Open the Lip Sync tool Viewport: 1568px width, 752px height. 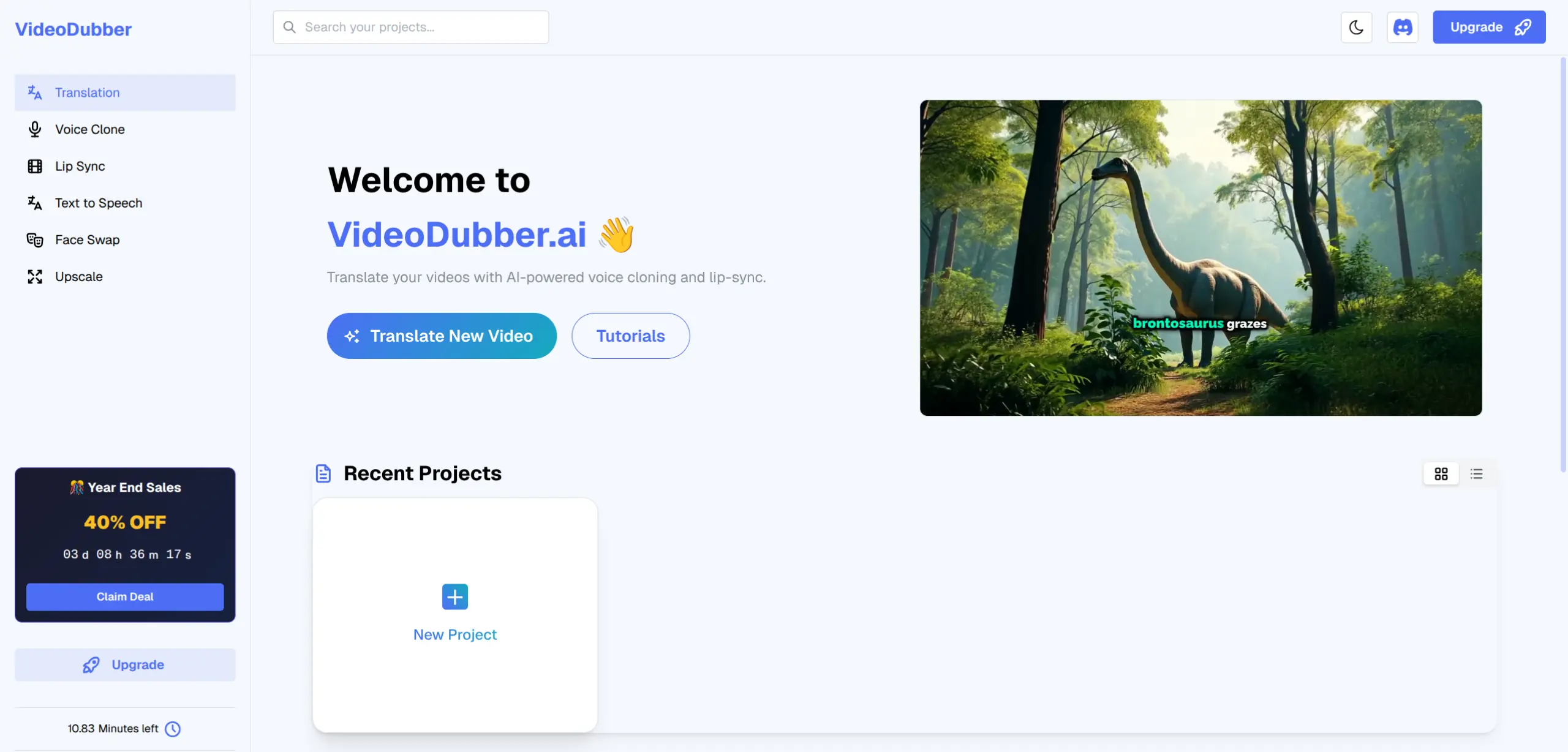(79, 166)
